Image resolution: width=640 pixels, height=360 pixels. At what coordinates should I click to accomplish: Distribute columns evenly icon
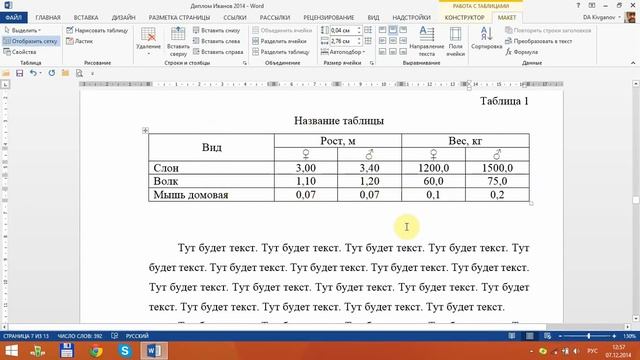pos(368,41)
